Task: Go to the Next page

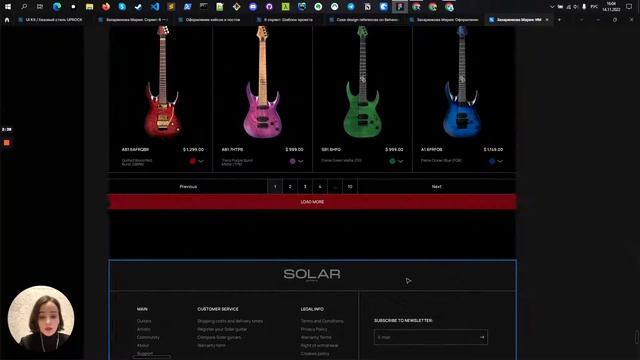Action: [436, 187]
